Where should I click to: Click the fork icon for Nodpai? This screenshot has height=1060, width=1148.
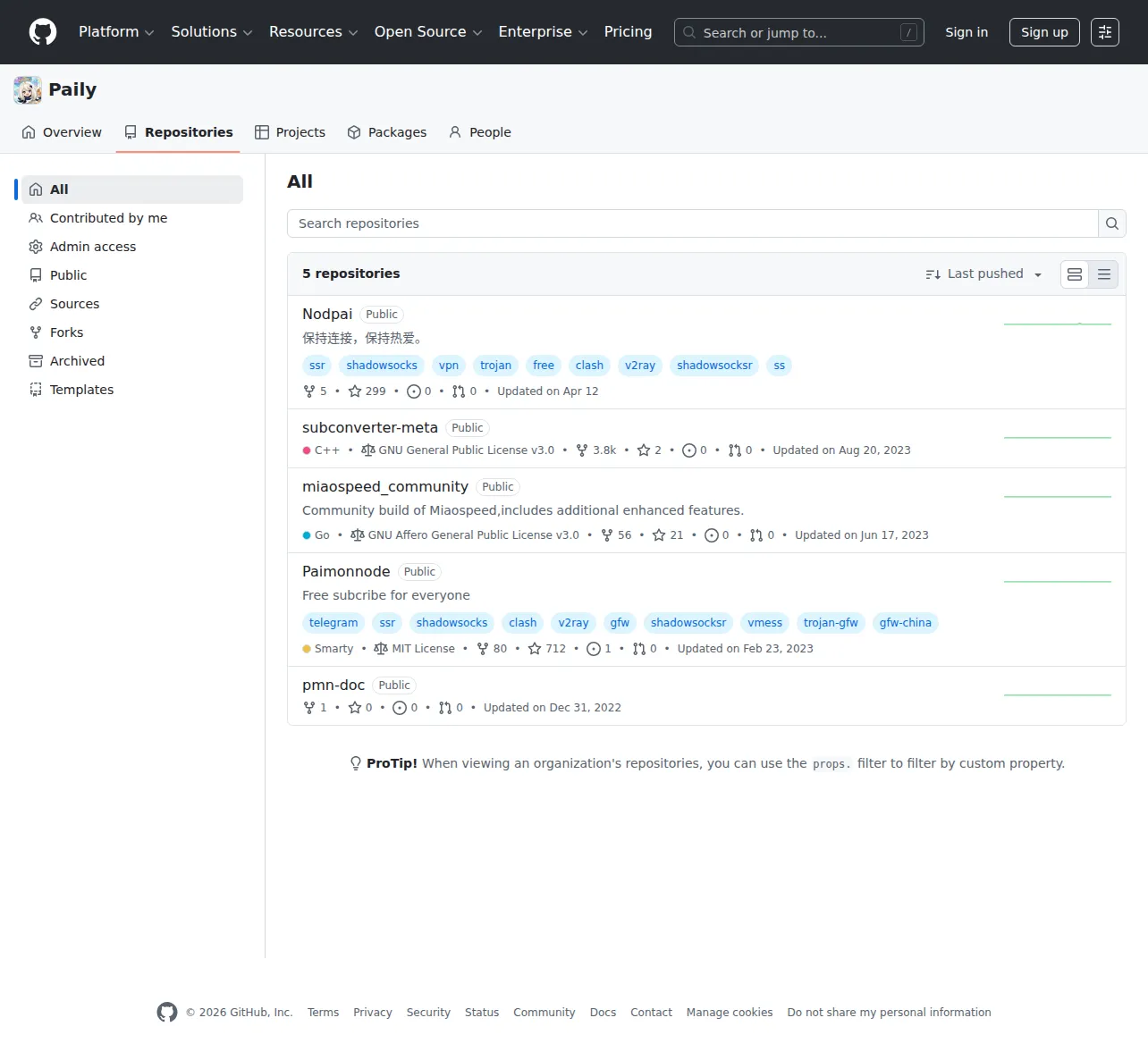[x=309, y=391]
